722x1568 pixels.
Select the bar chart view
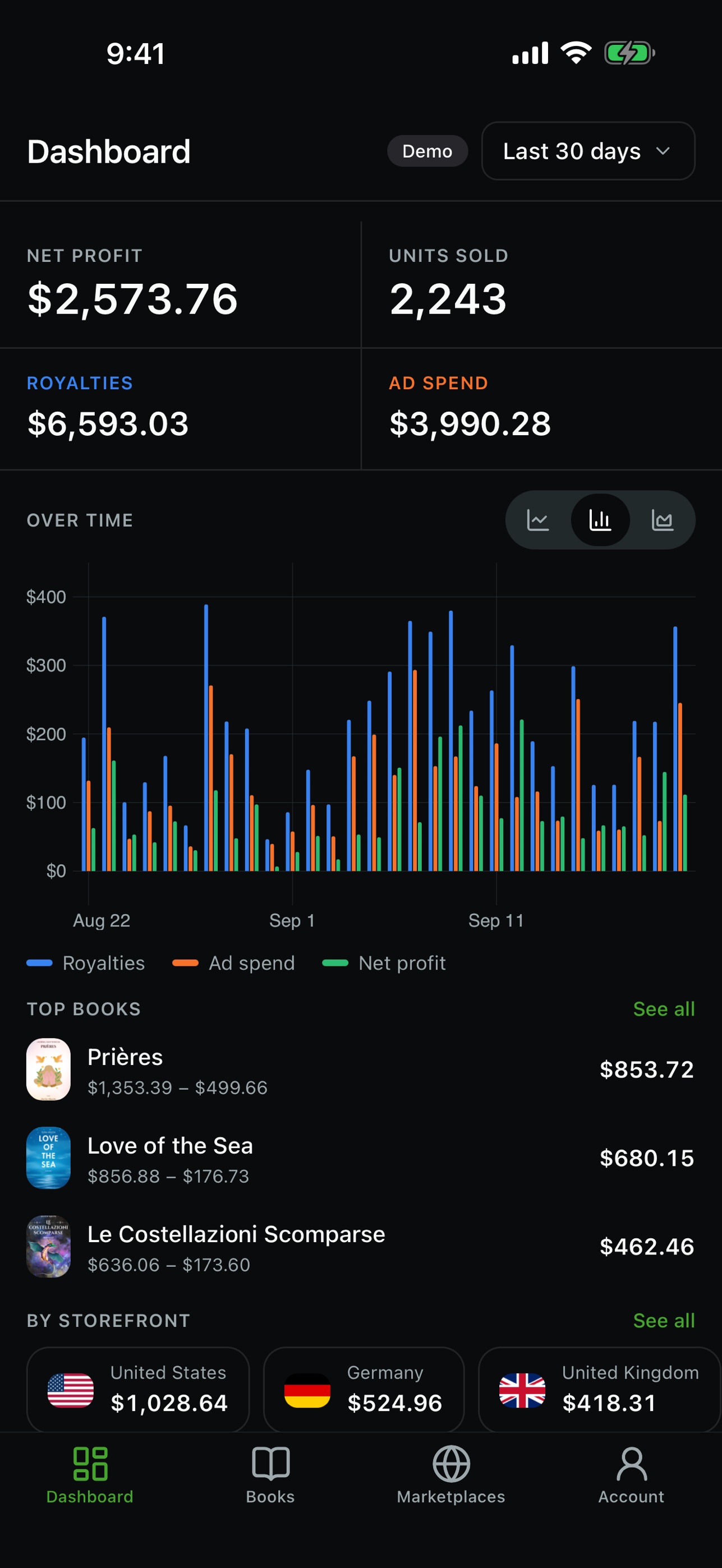(600, 520)
